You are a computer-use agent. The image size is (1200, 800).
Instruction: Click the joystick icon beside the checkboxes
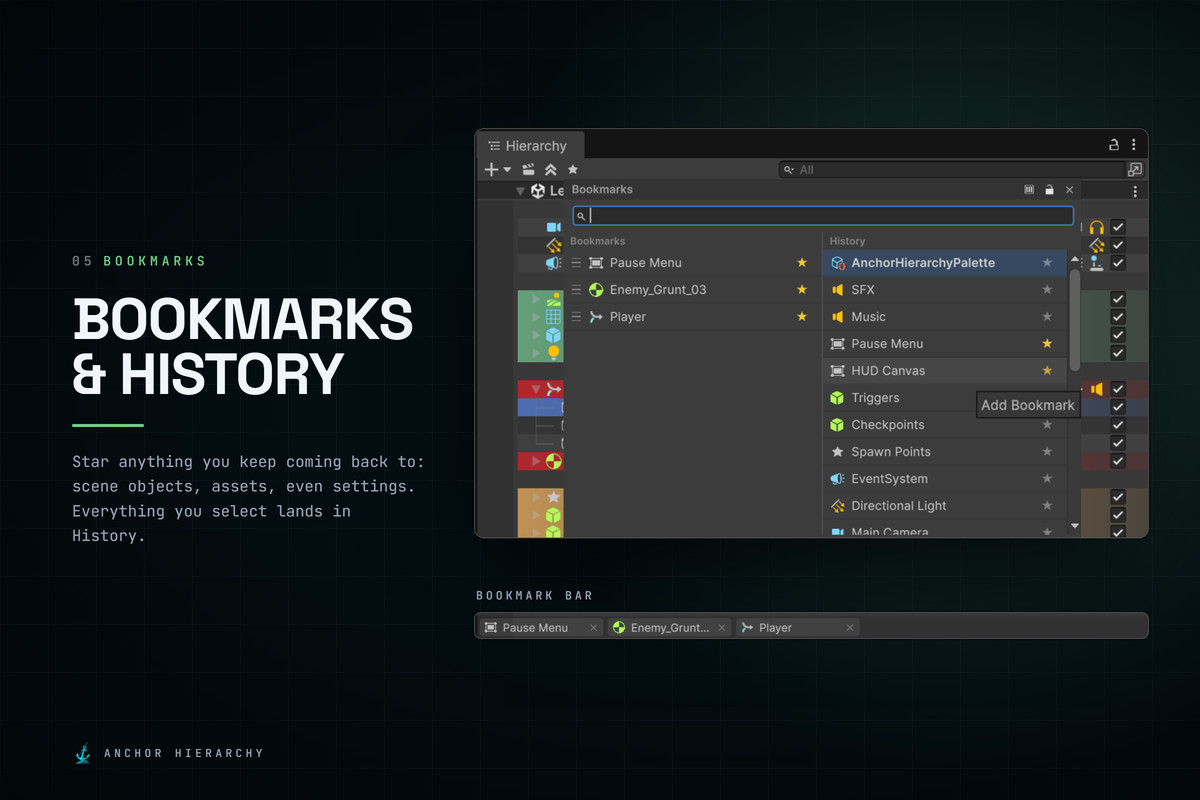coord(1097,263)
